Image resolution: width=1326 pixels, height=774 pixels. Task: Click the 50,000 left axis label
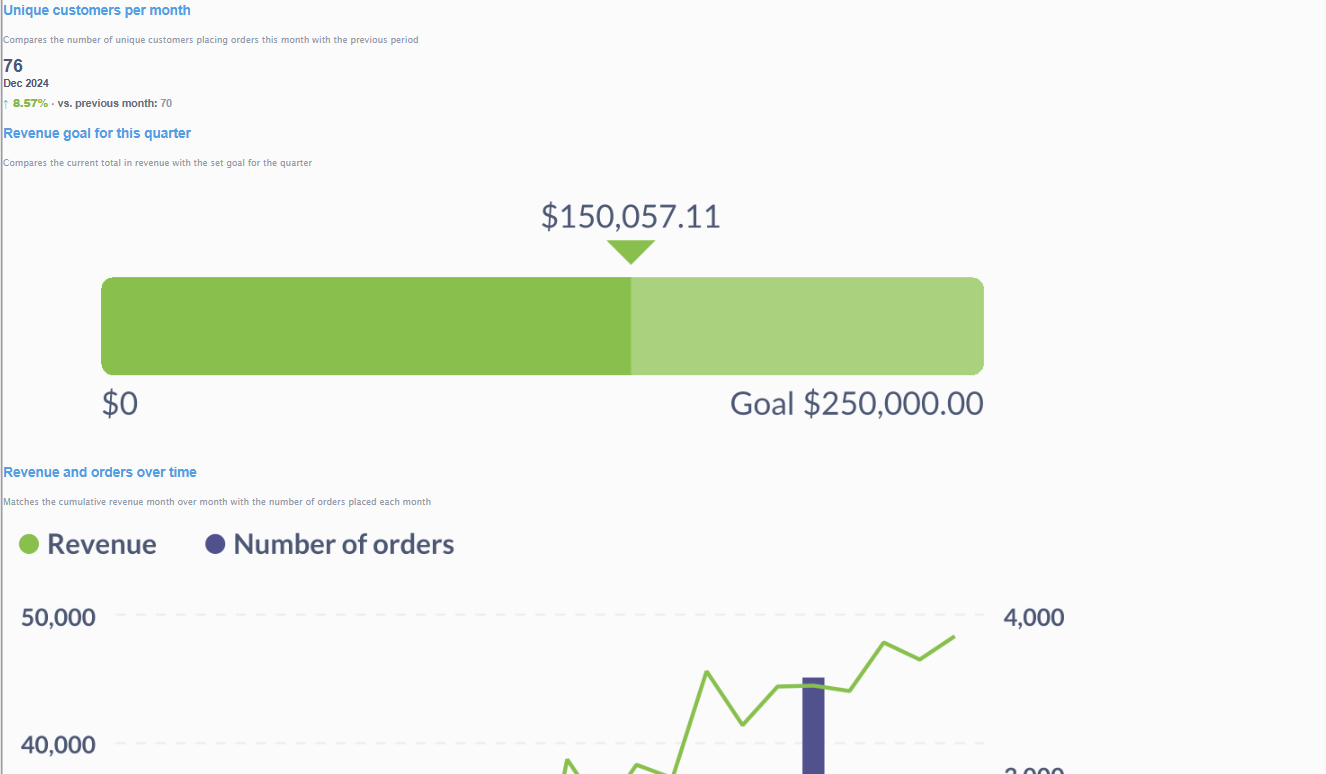pos(58,617)
